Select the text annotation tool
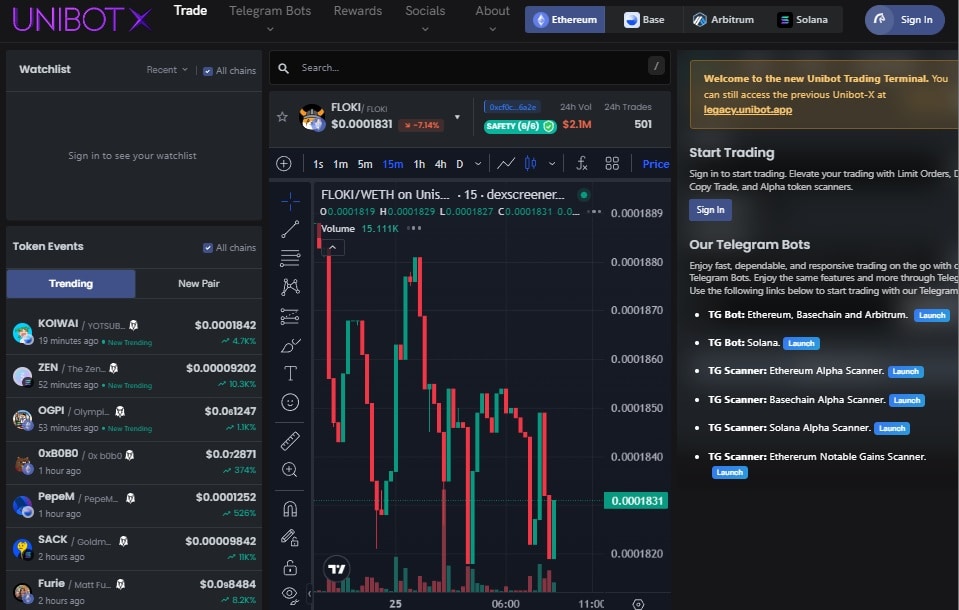The width and height of the screenshot is (959, 610). (290, 373)
